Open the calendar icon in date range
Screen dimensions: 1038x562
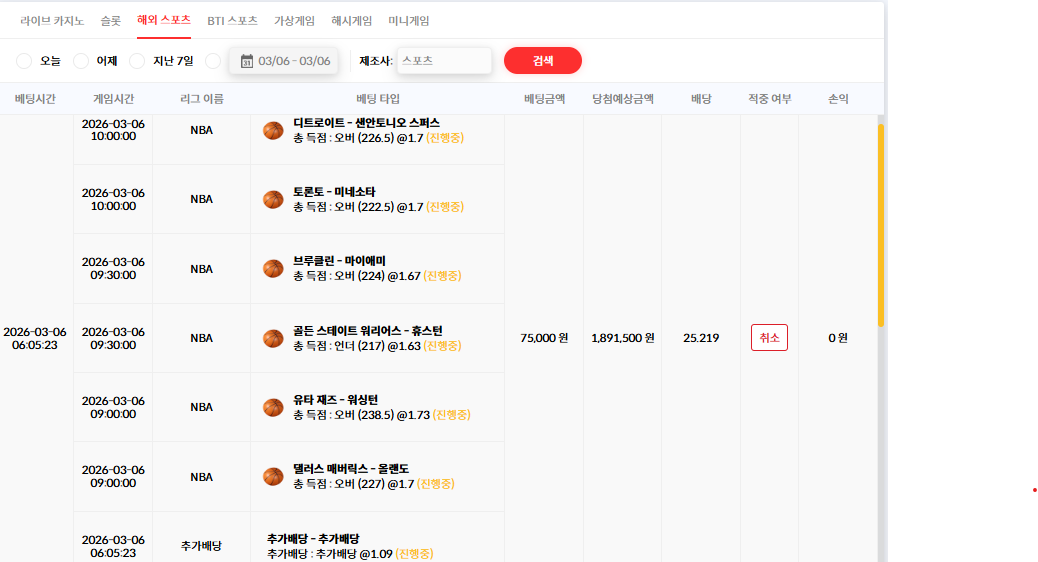[246, 61]
